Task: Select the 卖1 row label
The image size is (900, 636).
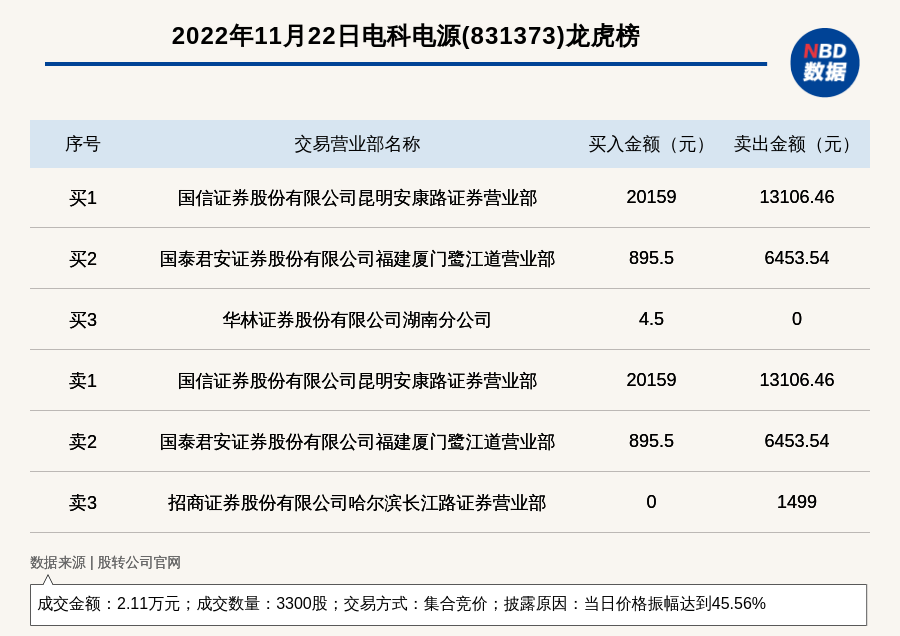Action: tap(83, 381)
